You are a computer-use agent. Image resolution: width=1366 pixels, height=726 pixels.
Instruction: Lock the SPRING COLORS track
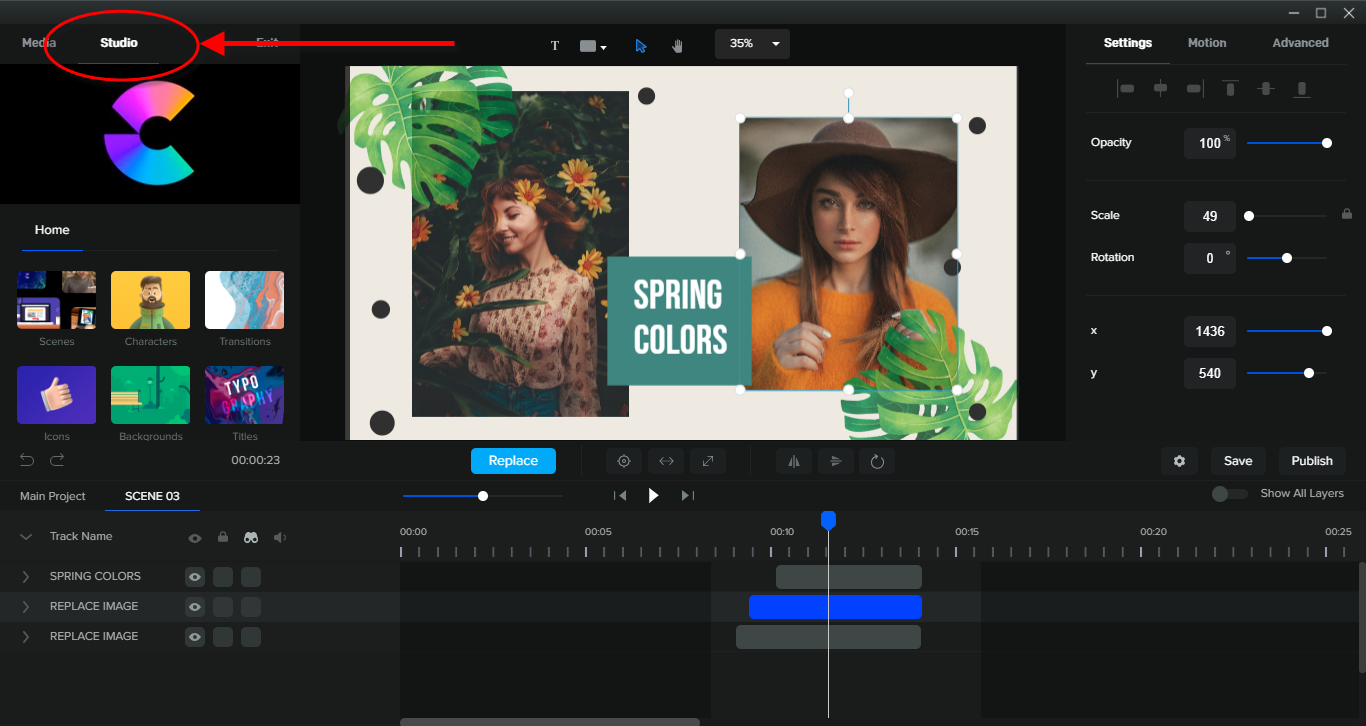tap(223, 577)
